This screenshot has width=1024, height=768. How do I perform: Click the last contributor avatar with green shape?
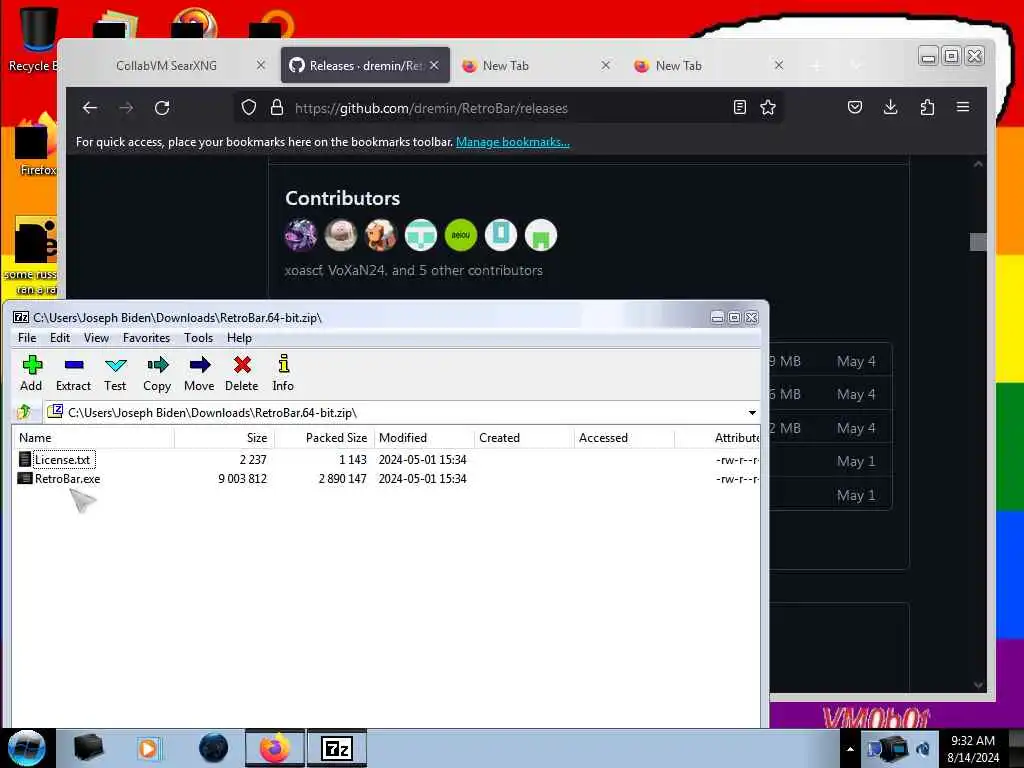point(541,235)
